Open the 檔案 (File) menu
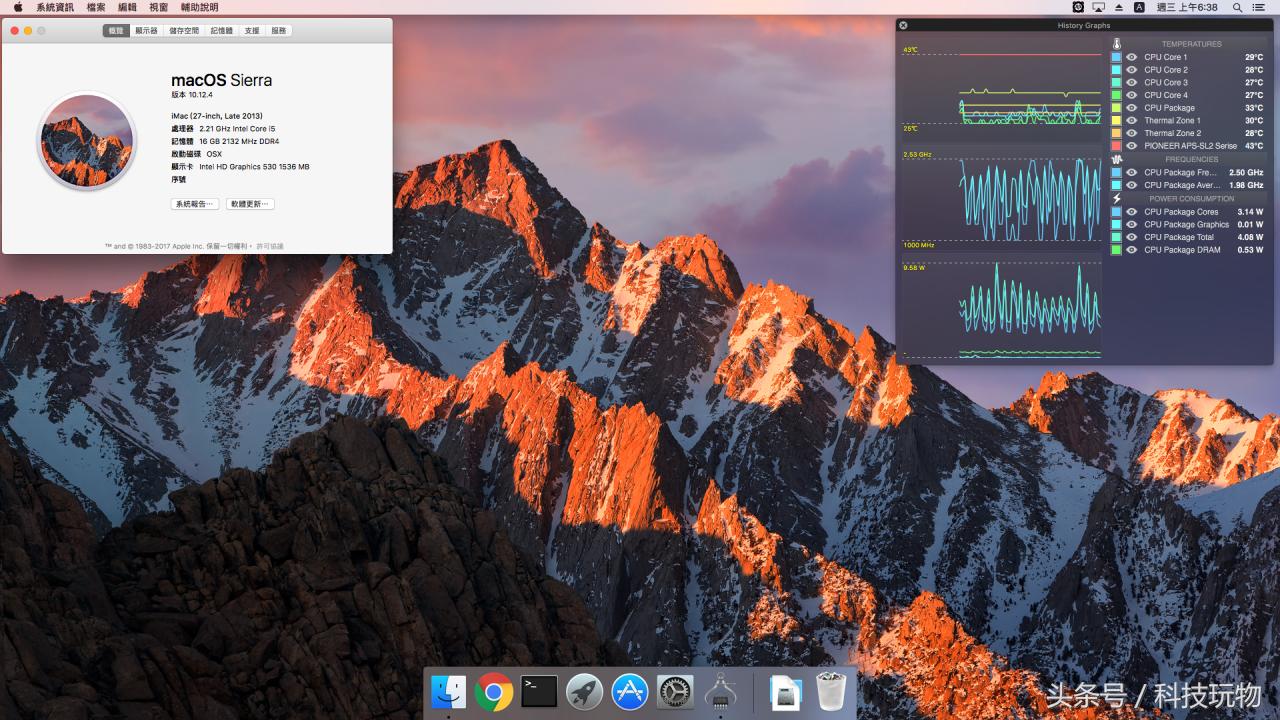The image size is (1280, 720). [x=96, y=7]
